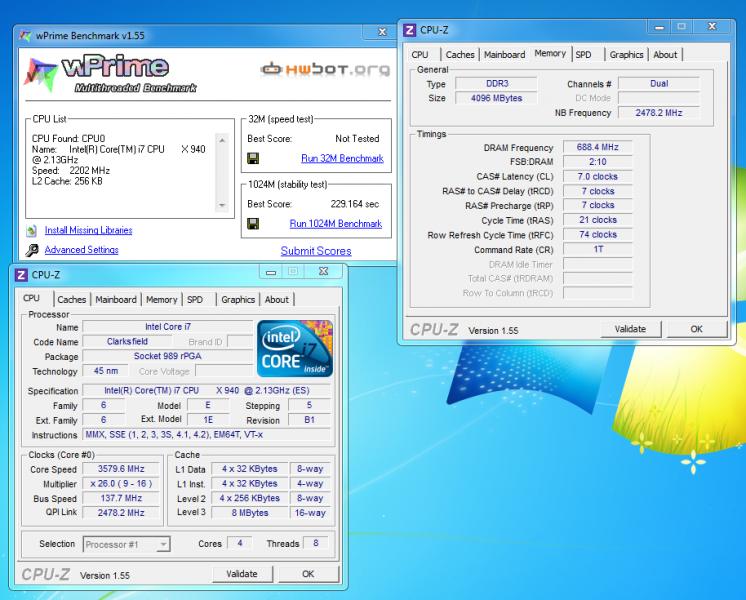Click the wPrime title bar app icon

click(25, 36)
